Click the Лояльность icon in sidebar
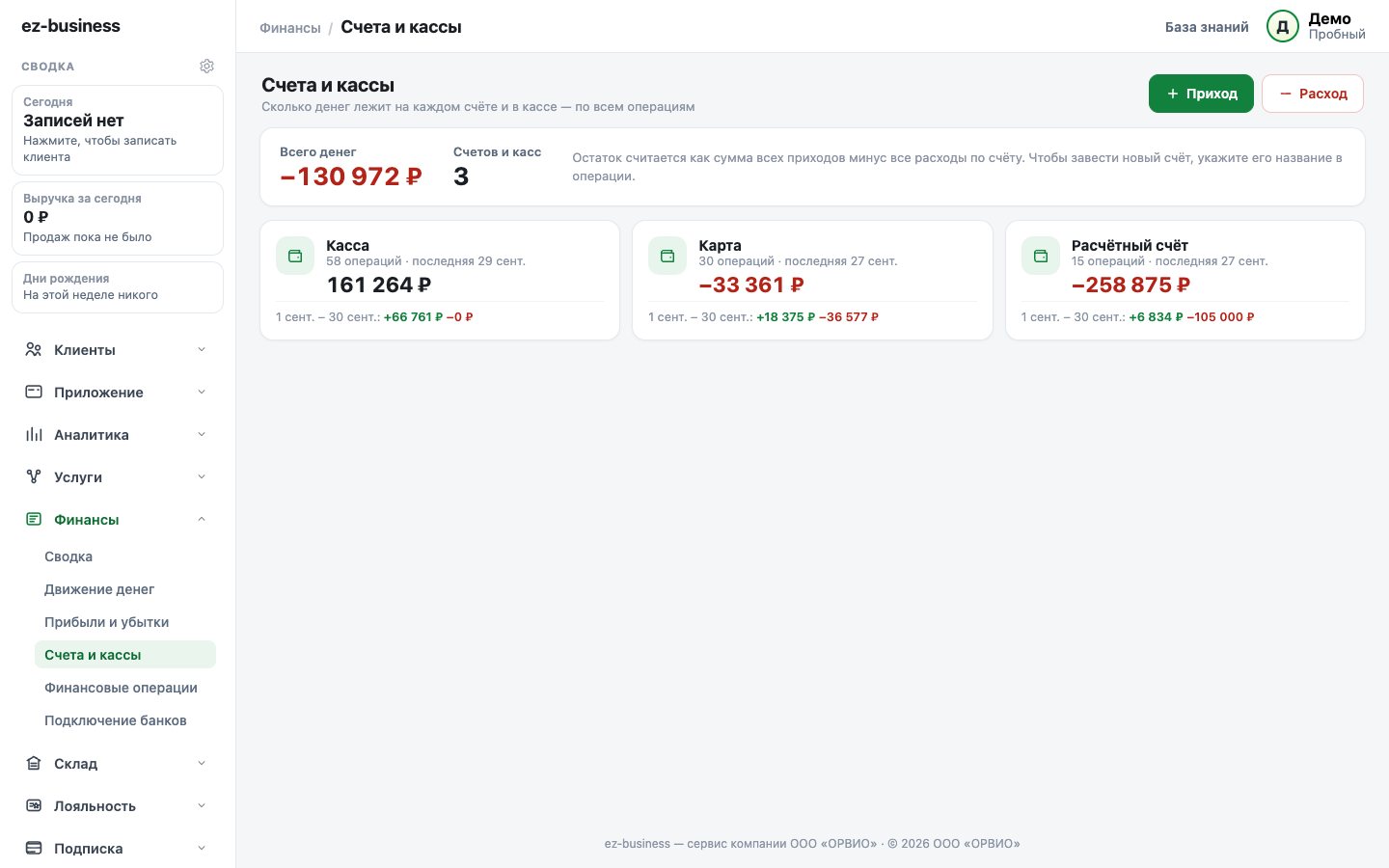This screenshot has height=868, width=1389. tap(34, 806)
